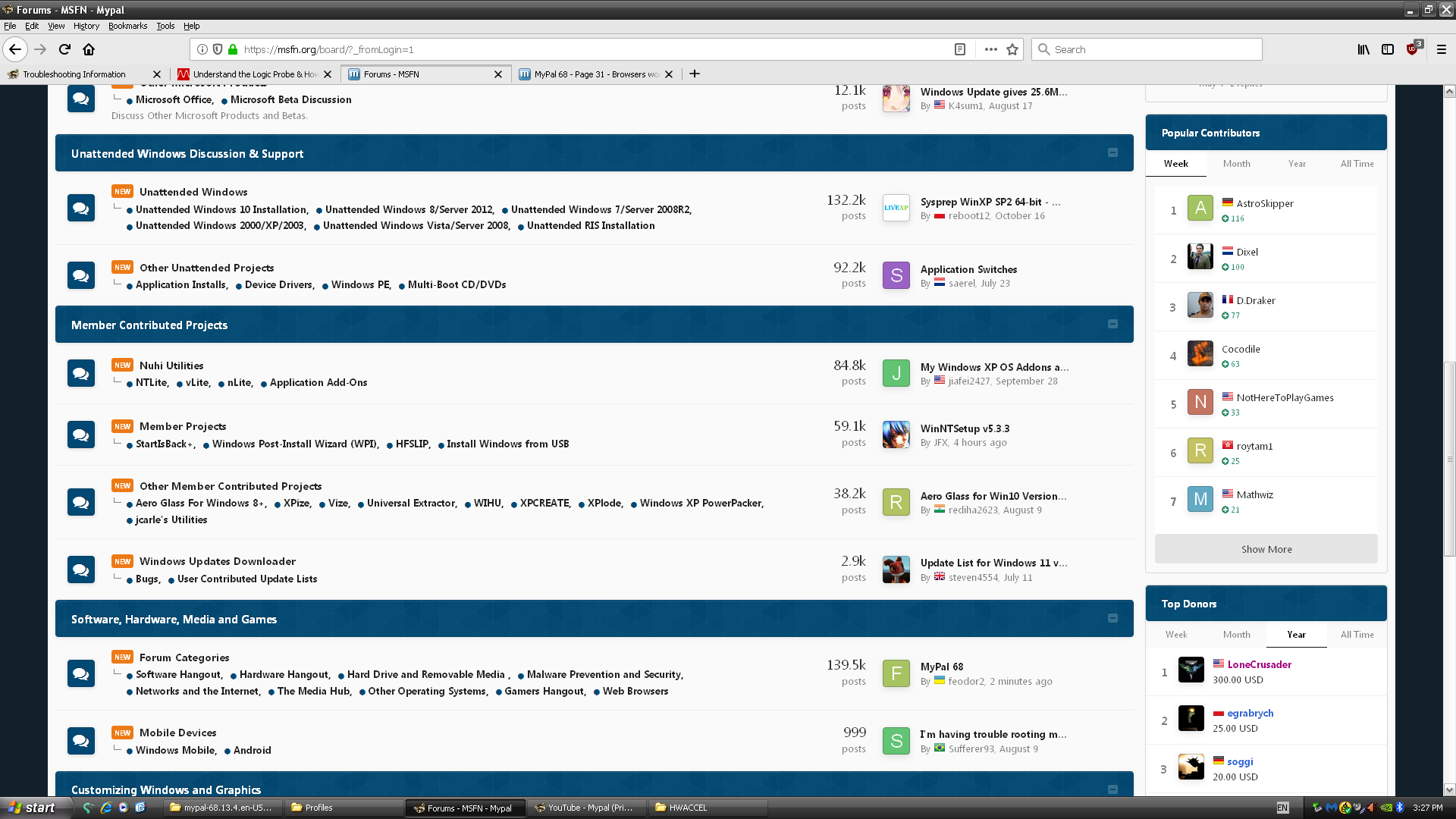
Task: Open the reader view icon in address bar
Action: point(960,49)
